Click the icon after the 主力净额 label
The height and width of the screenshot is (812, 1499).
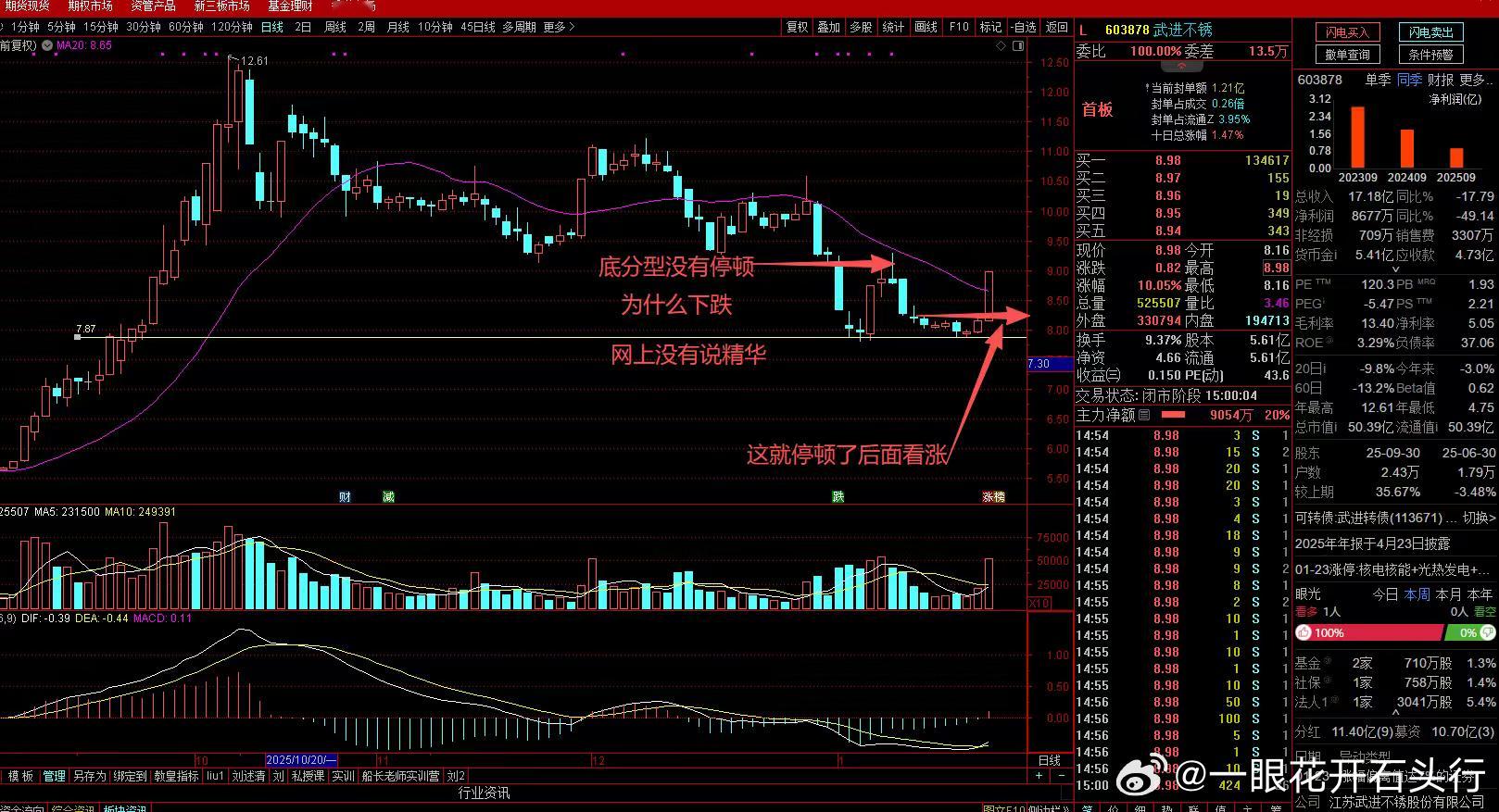click(x=1144, y=415)
